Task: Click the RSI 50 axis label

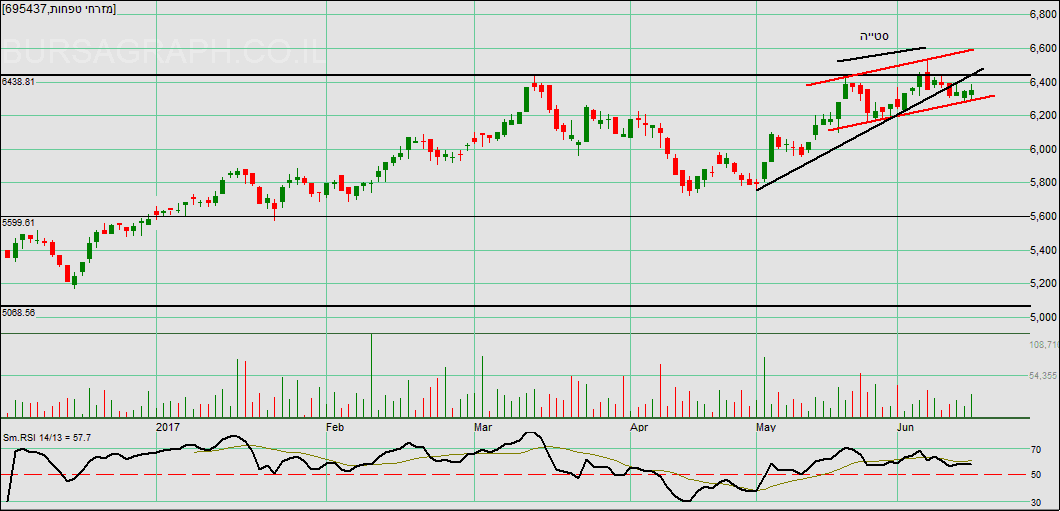Action: coord(1038,476)
